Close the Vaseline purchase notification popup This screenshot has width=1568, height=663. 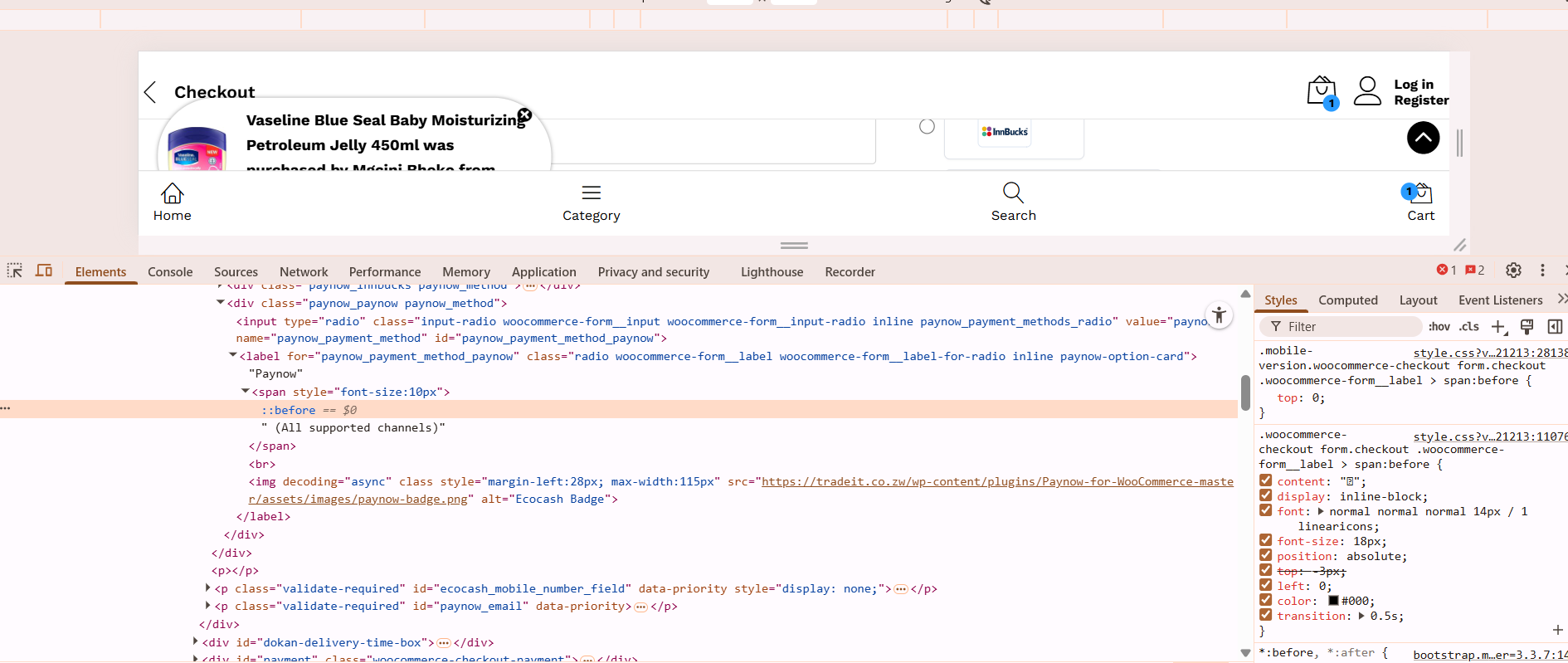tap(524, 115)
